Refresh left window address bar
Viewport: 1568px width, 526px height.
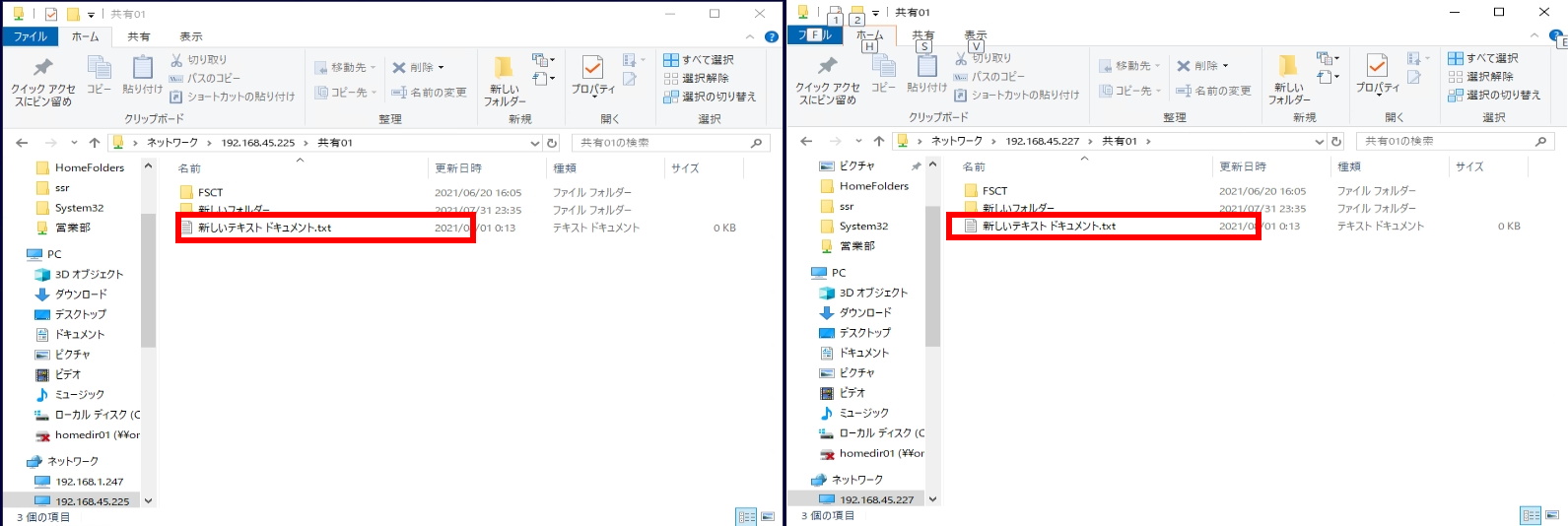(x=552, y=143)
